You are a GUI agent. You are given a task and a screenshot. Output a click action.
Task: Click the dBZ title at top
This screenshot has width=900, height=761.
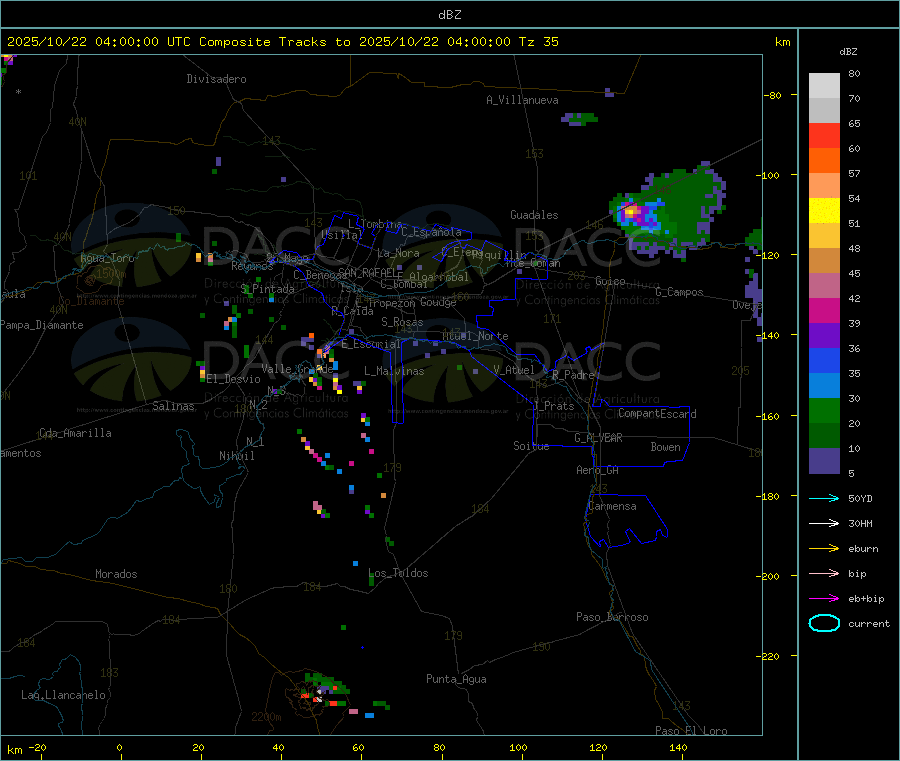(449, 15)
